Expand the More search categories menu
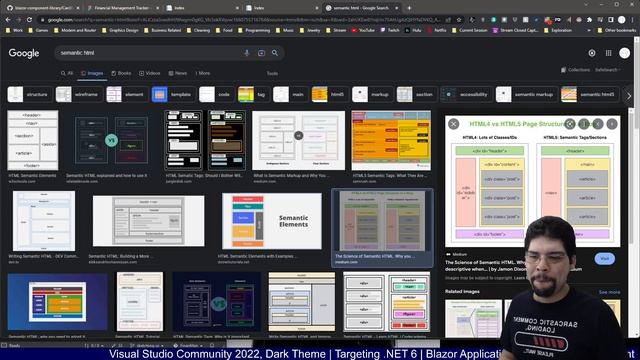The width and height of the screenshot is (640, 360). [202, 73]
